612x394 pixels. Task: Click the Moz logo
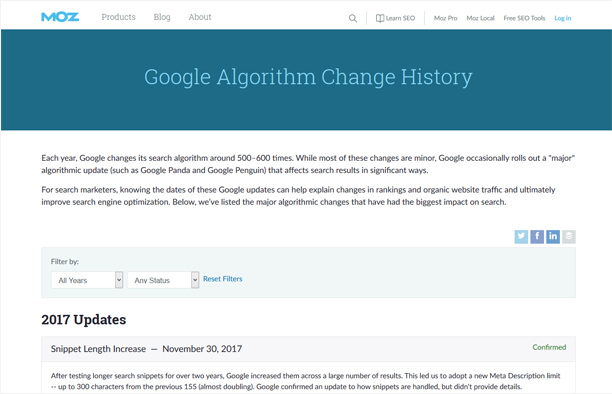pyautogui.click(x=60, y=17)
